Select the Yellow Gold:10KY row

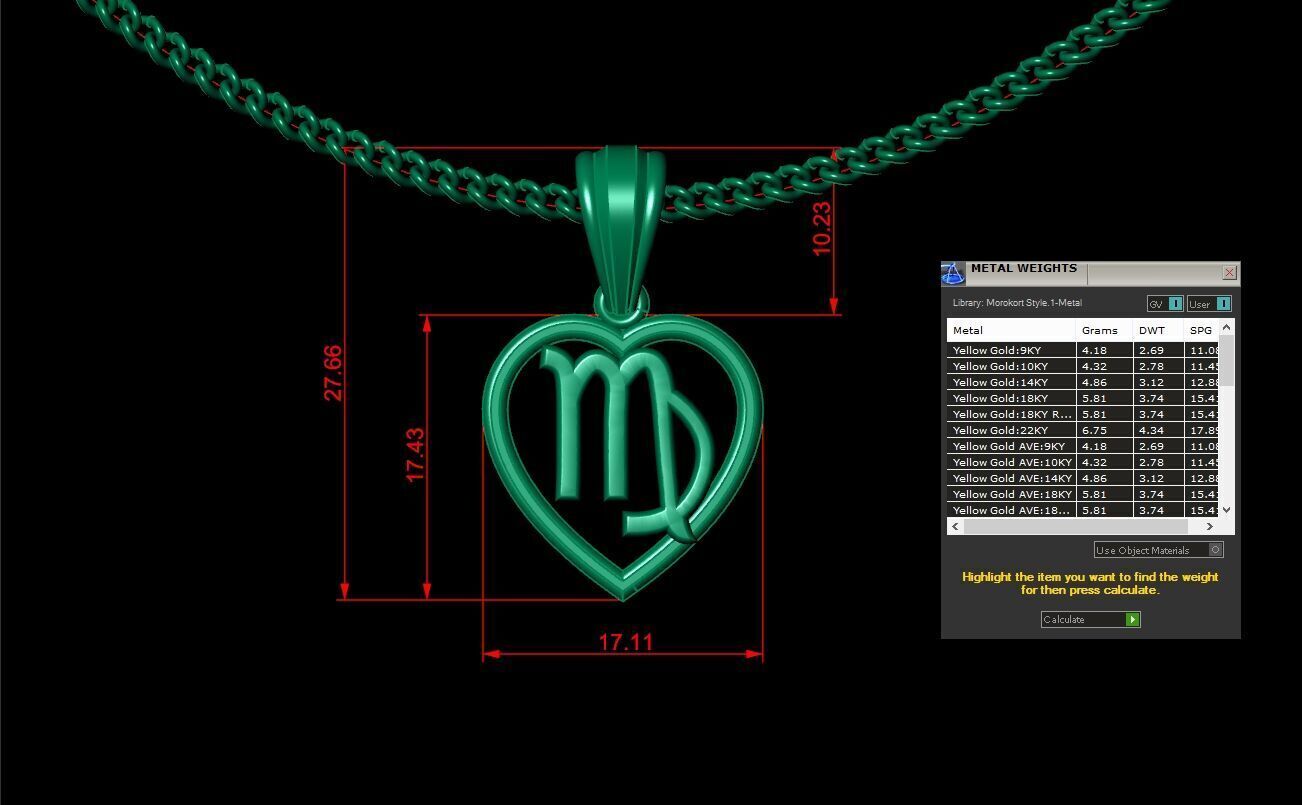click(1083, 366)
